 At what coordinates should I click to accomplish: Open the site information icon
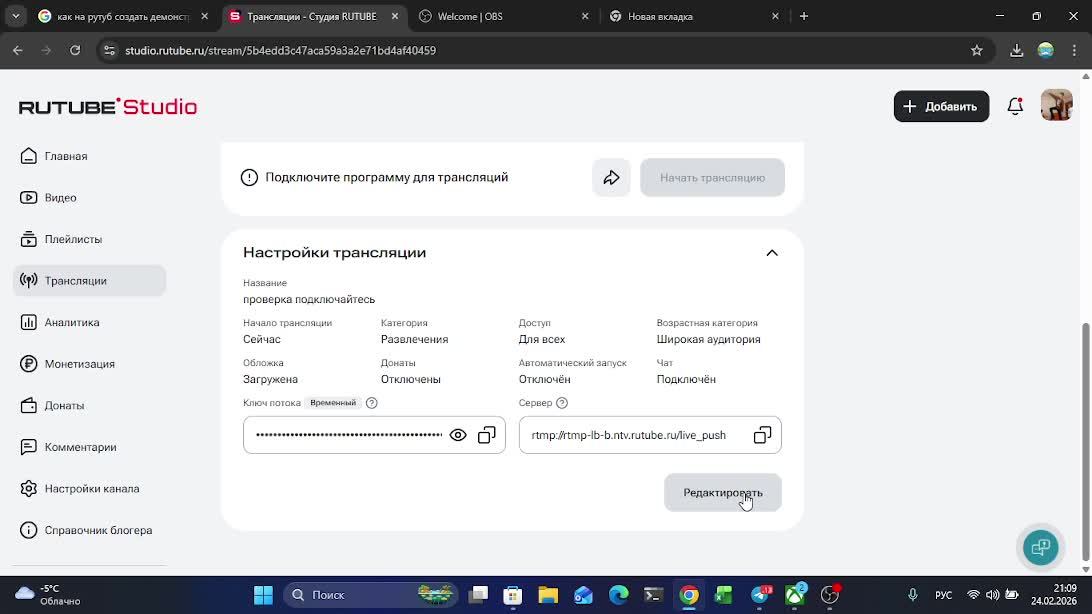(x=109, y=50)
